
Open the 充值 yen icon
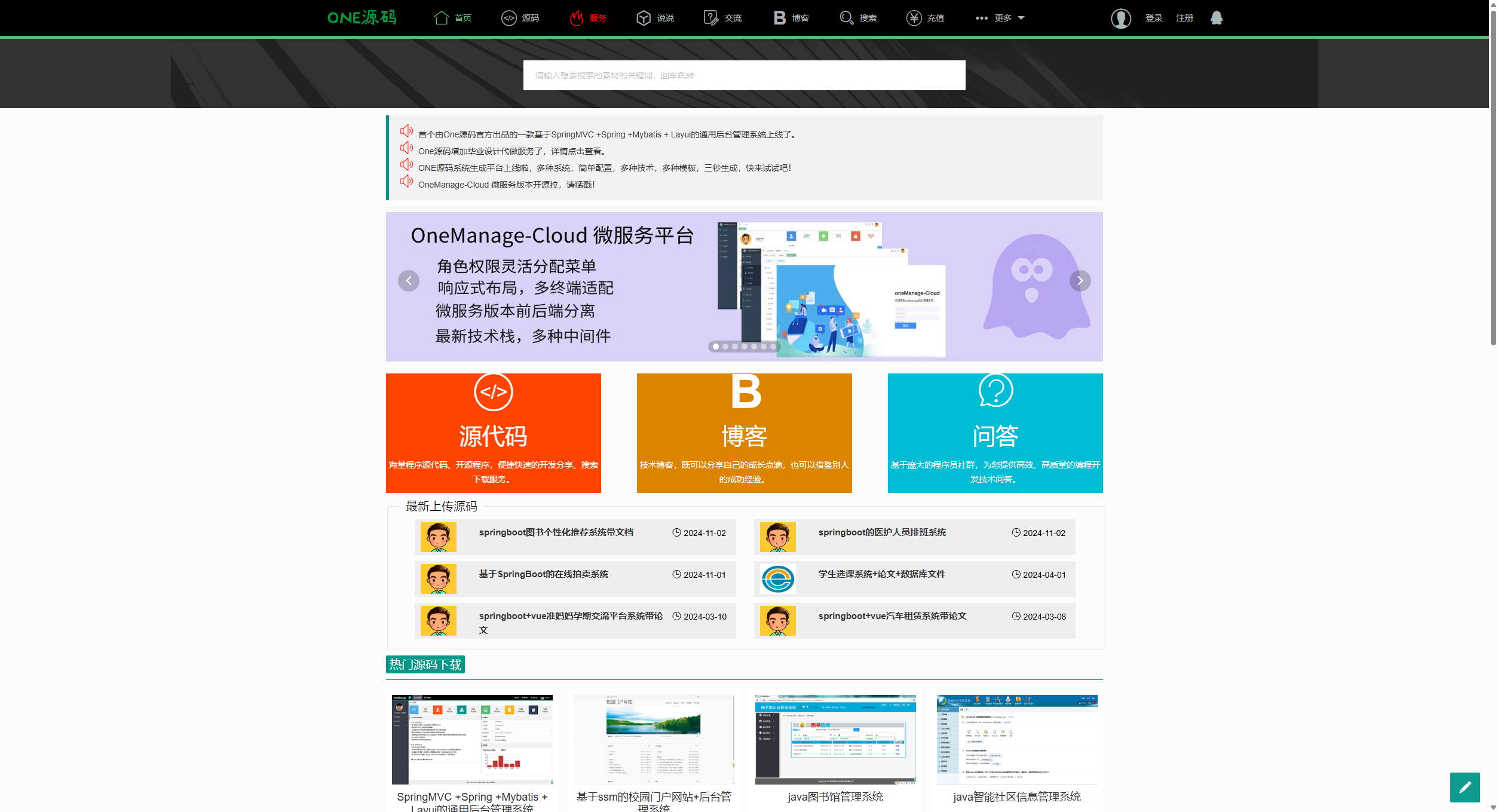[x=914, y=18]
